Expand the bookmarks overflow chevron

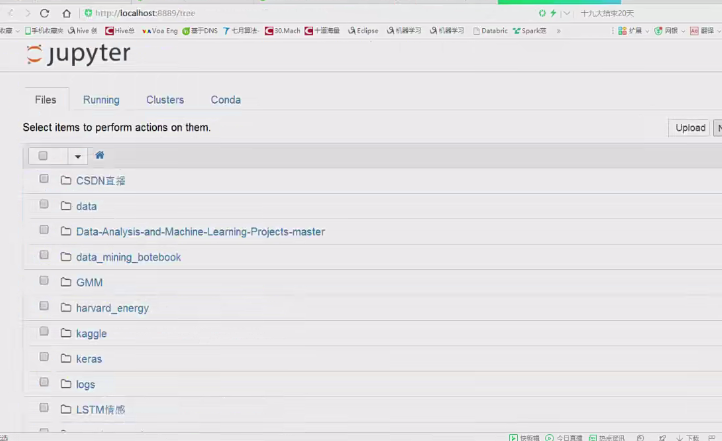[x=558, y=31]
